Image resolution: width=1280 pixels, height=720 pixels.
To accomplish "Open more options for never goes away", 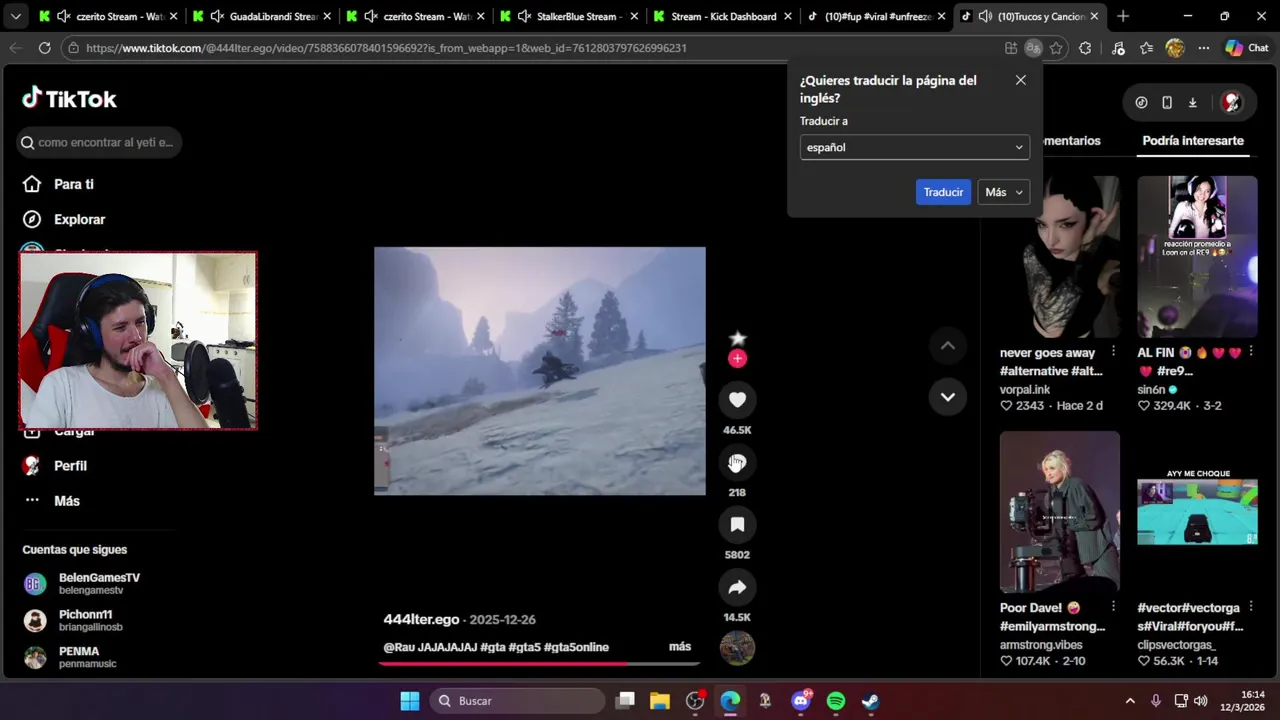I will [1113, 352].
